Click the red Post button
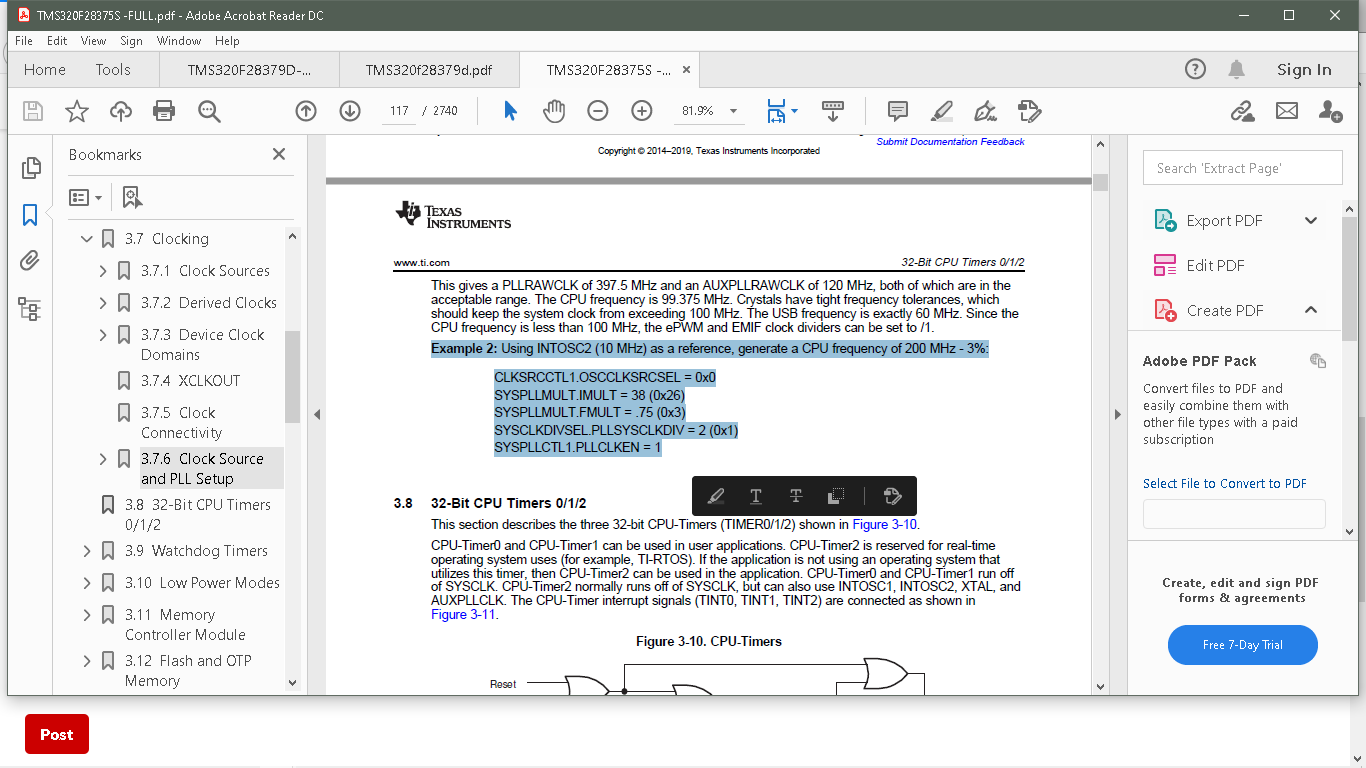 pyautogui.click(x=57, y=734)
